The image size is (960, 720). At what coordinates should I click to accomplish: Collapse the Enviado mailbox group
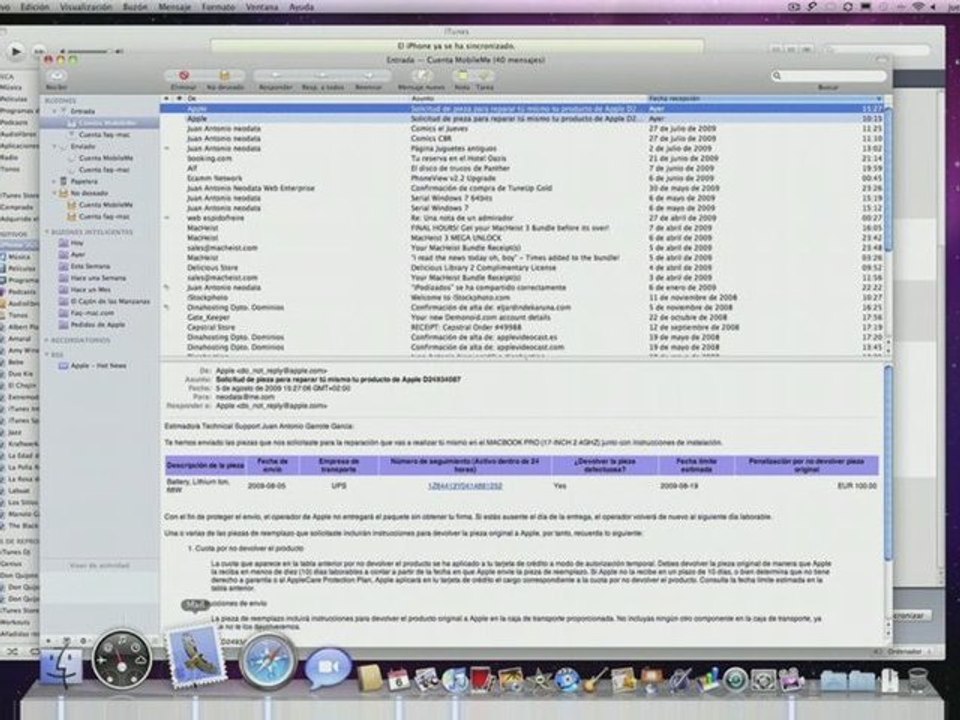54,147
